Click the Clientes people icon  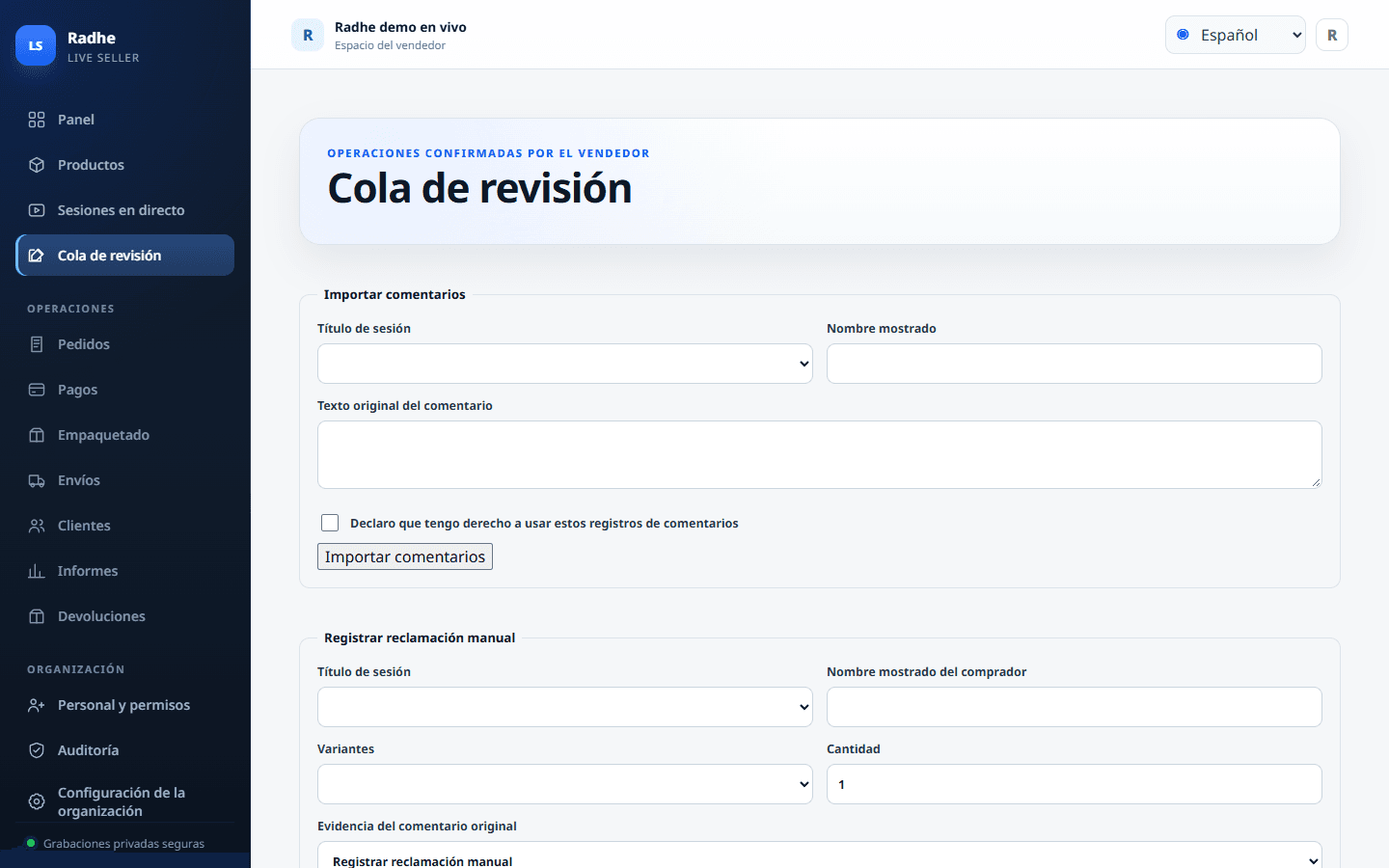37,526
